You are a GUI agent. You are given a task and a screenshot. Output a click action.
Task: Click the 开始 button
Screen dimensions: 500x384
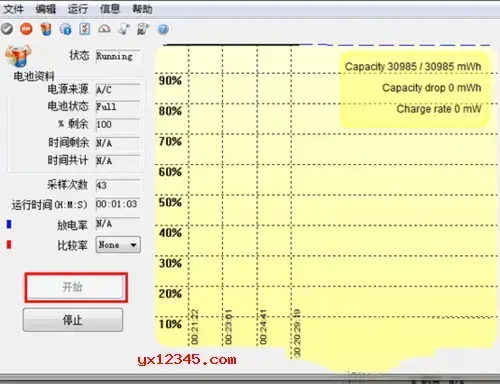(x=76, y=287)
